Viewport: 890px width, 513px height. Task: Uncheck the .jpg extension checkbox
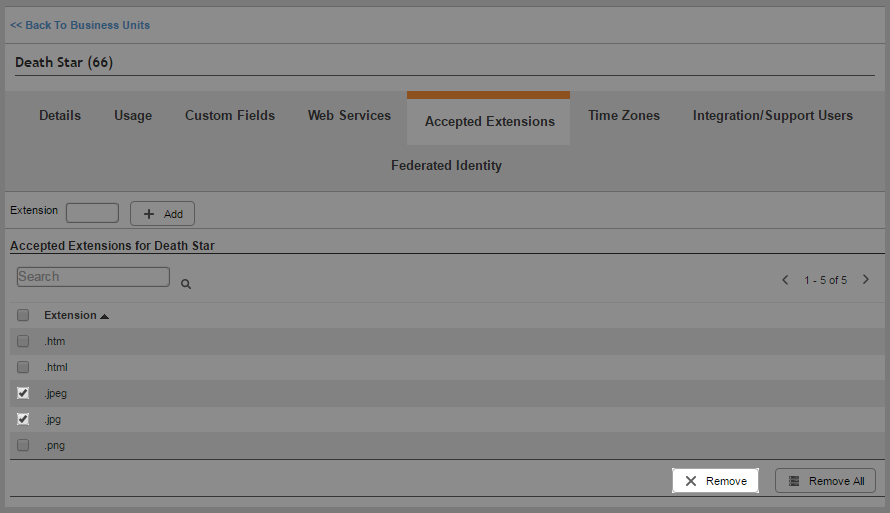[23, 419]
